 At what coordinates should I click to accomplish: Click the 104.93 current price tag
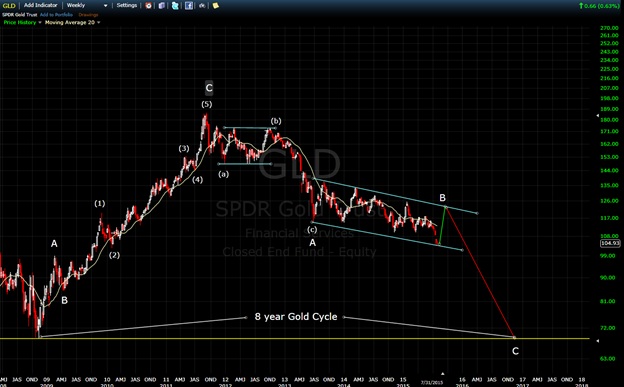click(610, 243)
